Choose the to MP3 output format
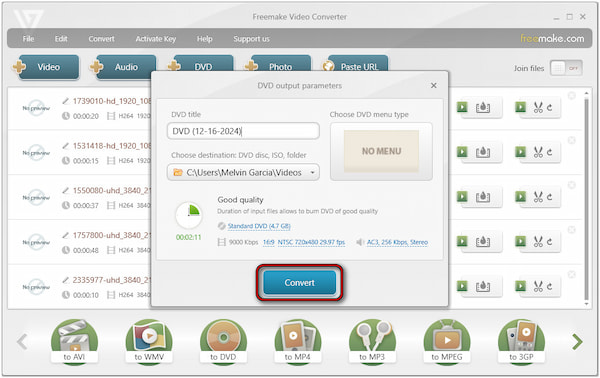 point(372,341)
